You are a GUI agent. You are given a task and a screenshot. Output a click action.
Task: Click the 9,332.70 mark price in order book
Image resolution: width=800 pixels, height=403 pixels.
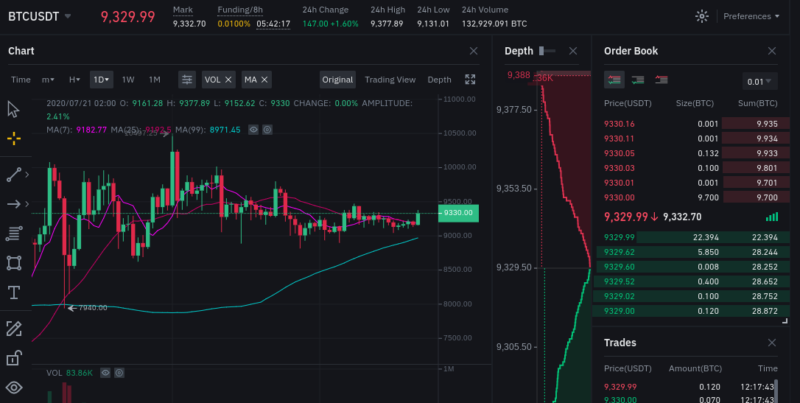682,217
